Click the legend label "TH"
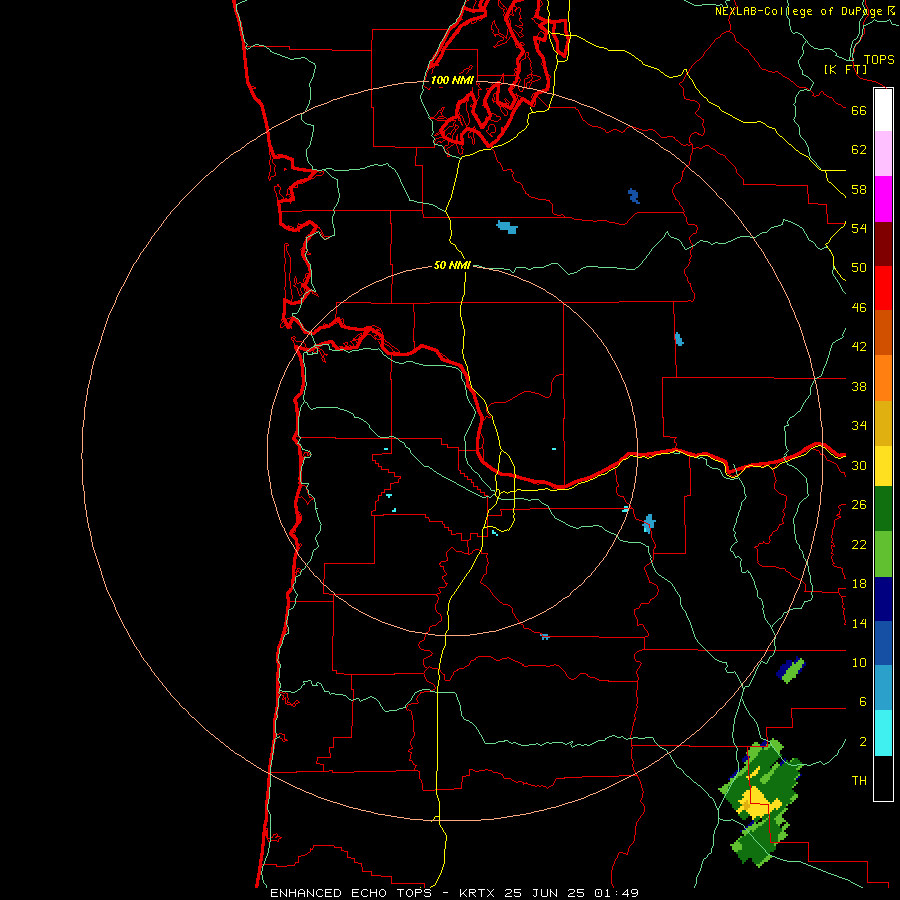 coord(859,781)
